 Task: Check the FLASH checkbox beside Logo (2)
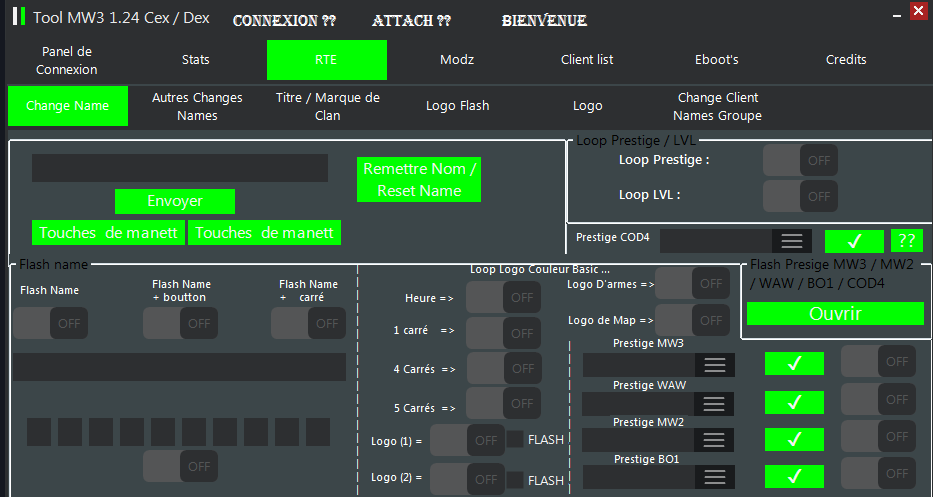pyautogui.click(x=515, y=480)
